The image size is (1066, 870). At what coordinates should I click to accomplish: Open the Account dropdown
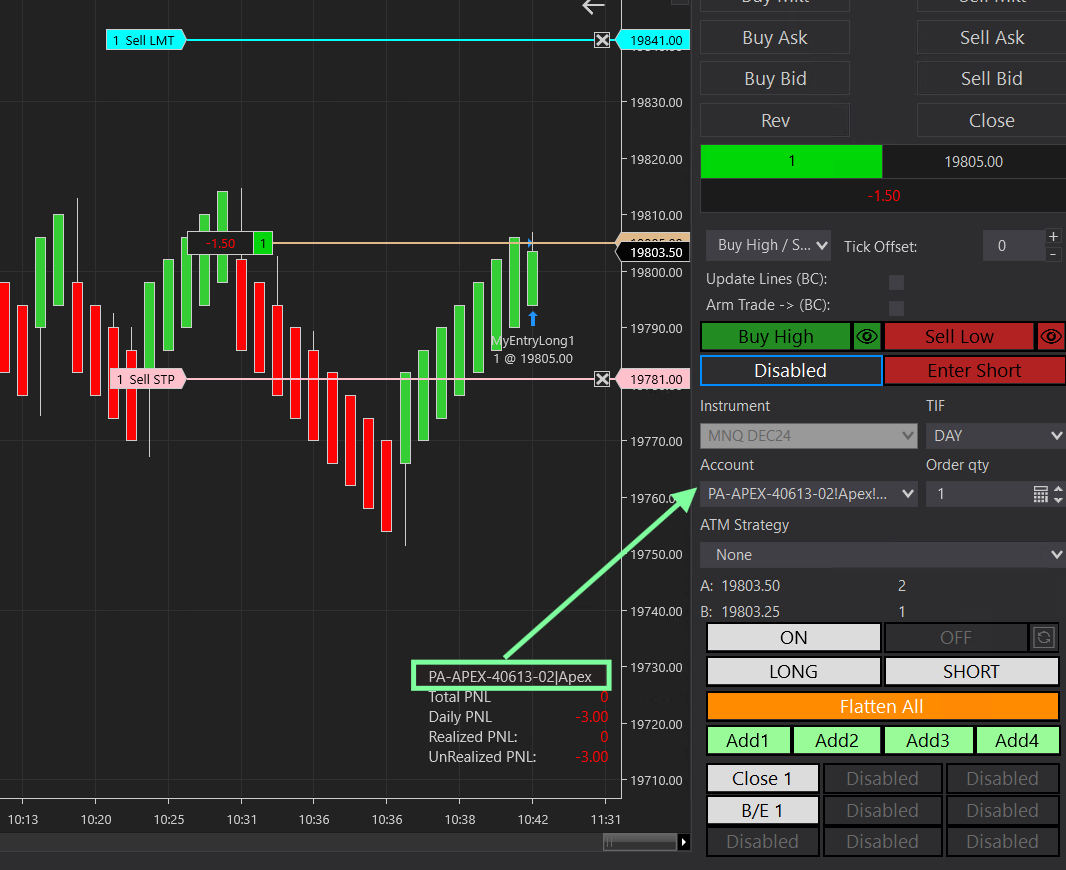(x=808, y=494)
